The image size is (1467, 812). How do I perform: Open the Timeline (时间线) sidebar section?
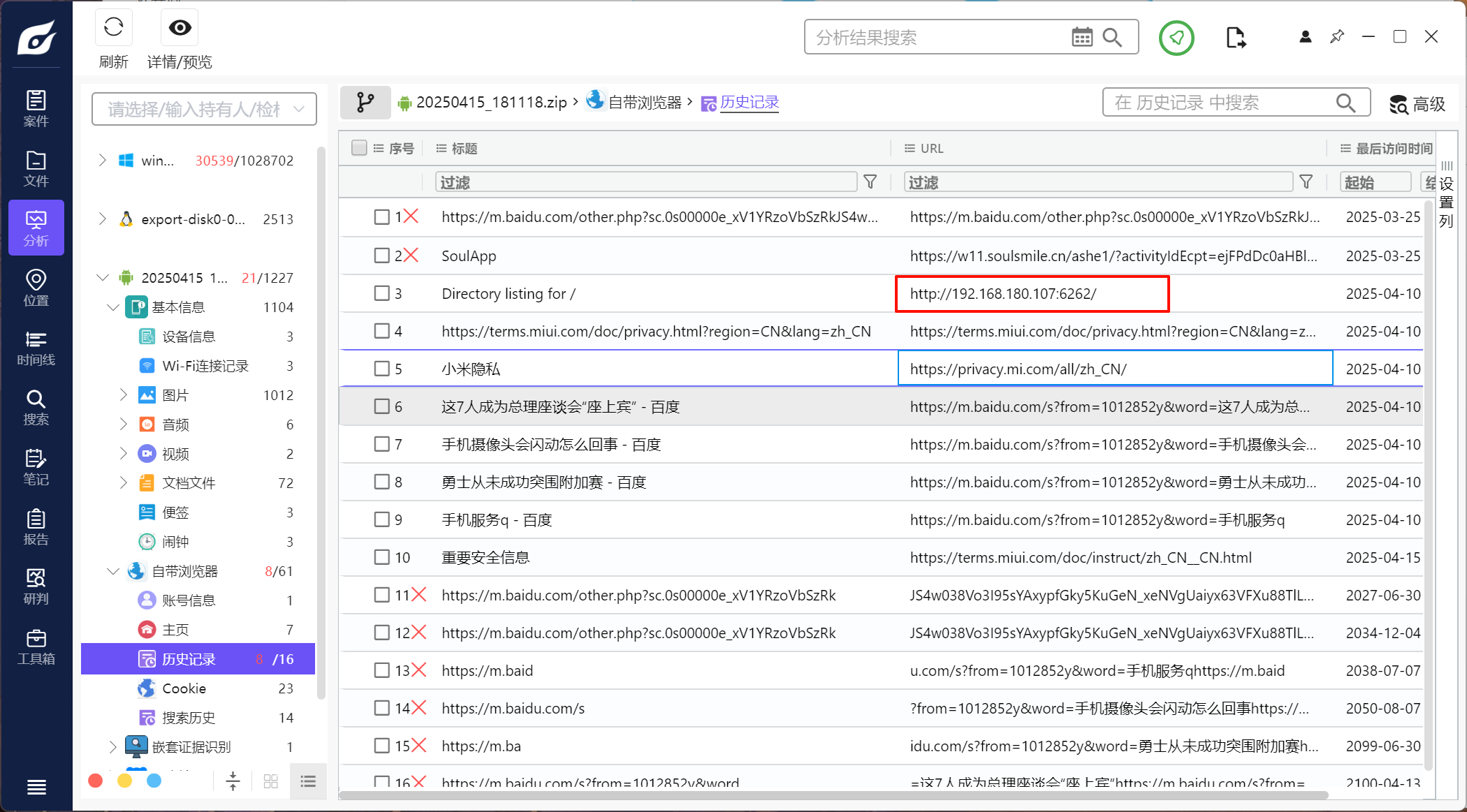36,348
